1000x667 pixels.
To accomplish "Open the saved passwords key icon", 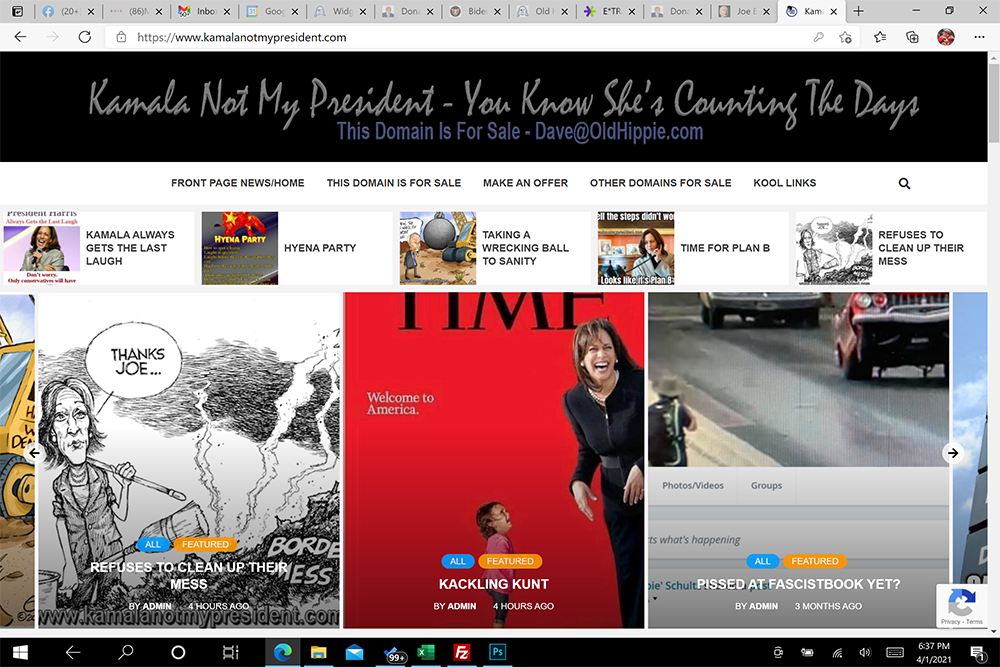I will [819, 37].
